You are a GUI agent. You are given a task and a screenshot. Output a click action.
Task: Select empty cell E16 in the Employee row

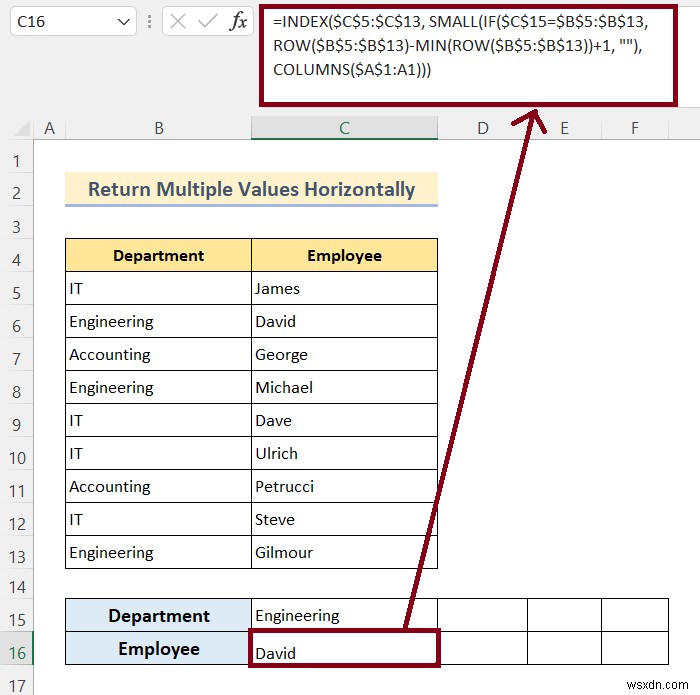[564, 648]
